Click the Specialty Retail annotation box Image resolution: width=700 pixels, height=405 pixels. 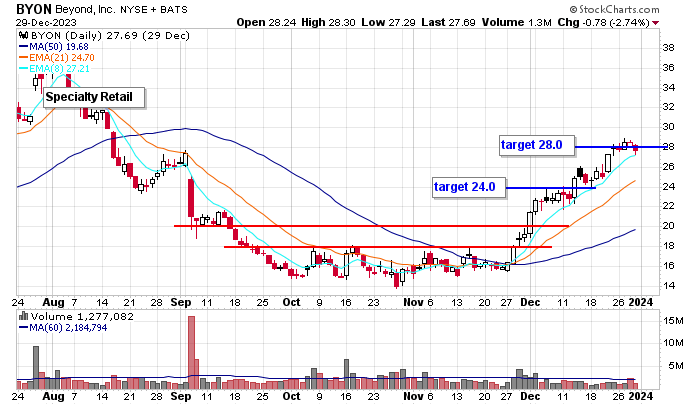[94, 97]
